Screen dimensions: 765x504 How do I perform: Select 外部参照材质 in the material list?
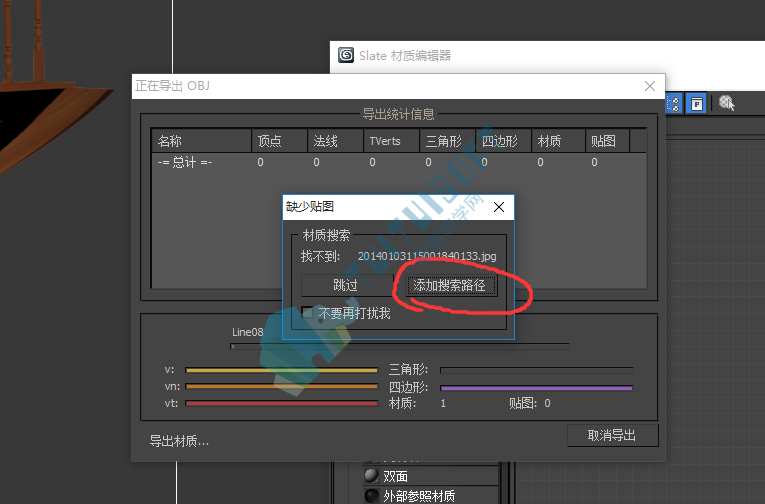coord(431,496)
